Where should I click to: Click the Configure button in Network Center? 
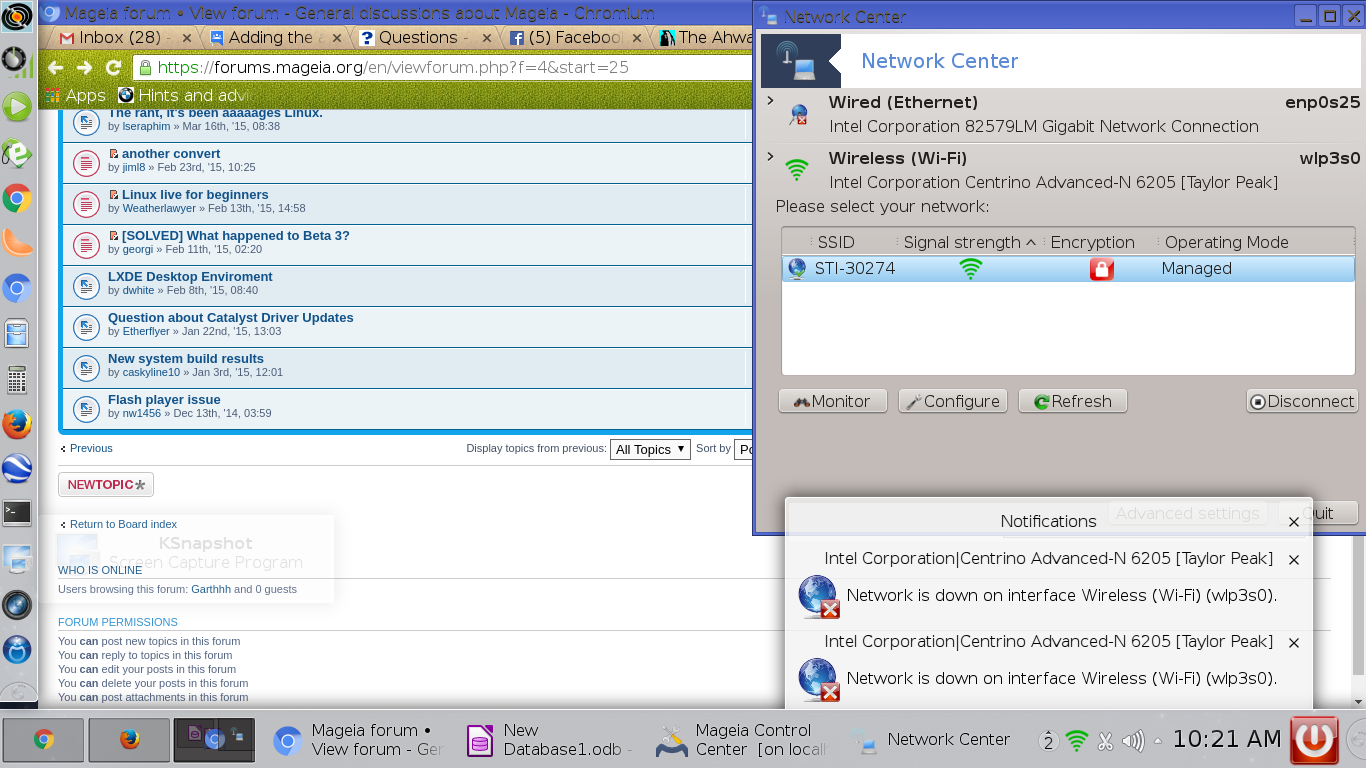point(953,401)
